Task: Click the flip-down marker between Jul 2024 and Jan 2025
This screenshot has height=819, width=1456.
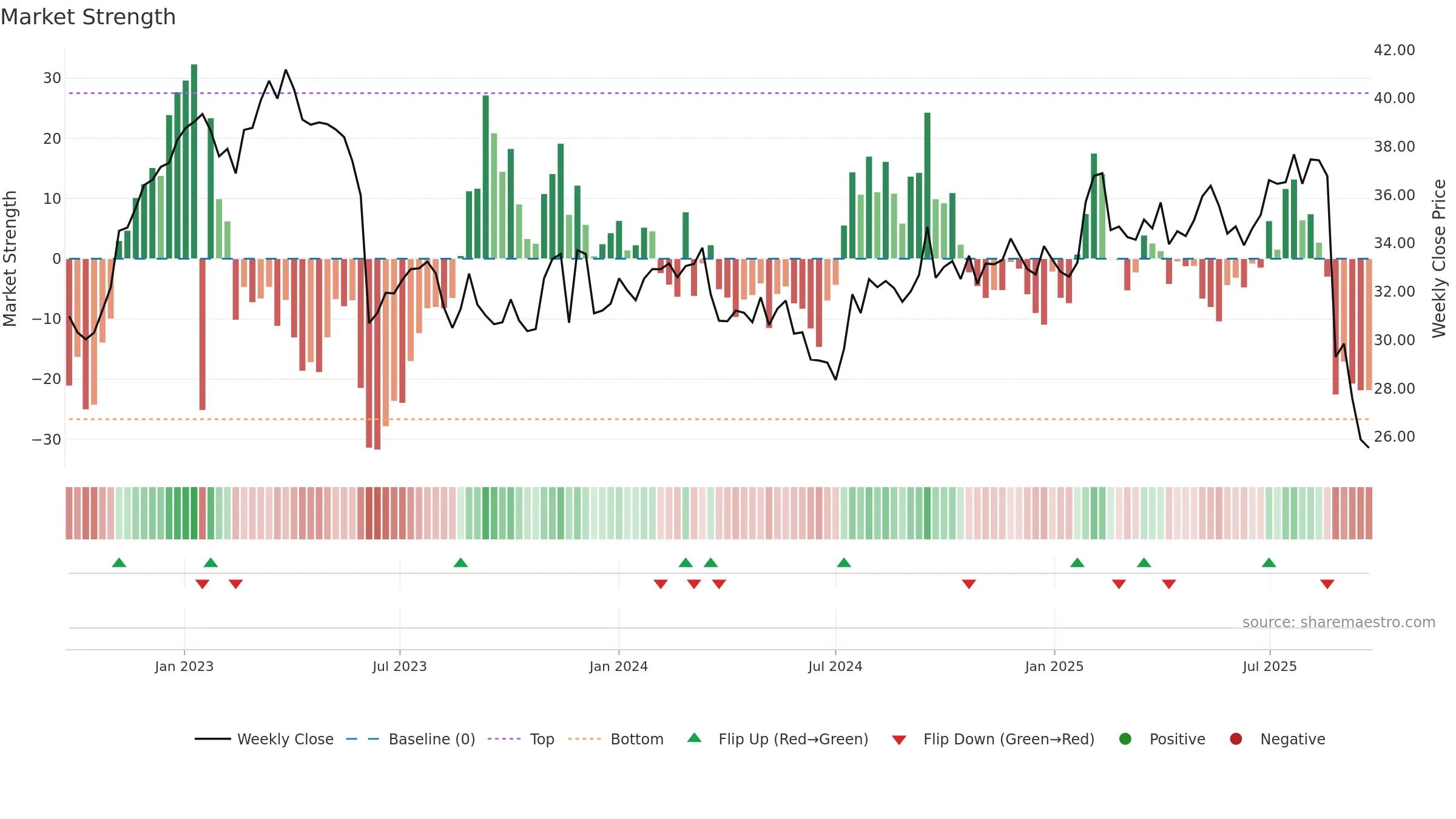Action: click(969, 584)
